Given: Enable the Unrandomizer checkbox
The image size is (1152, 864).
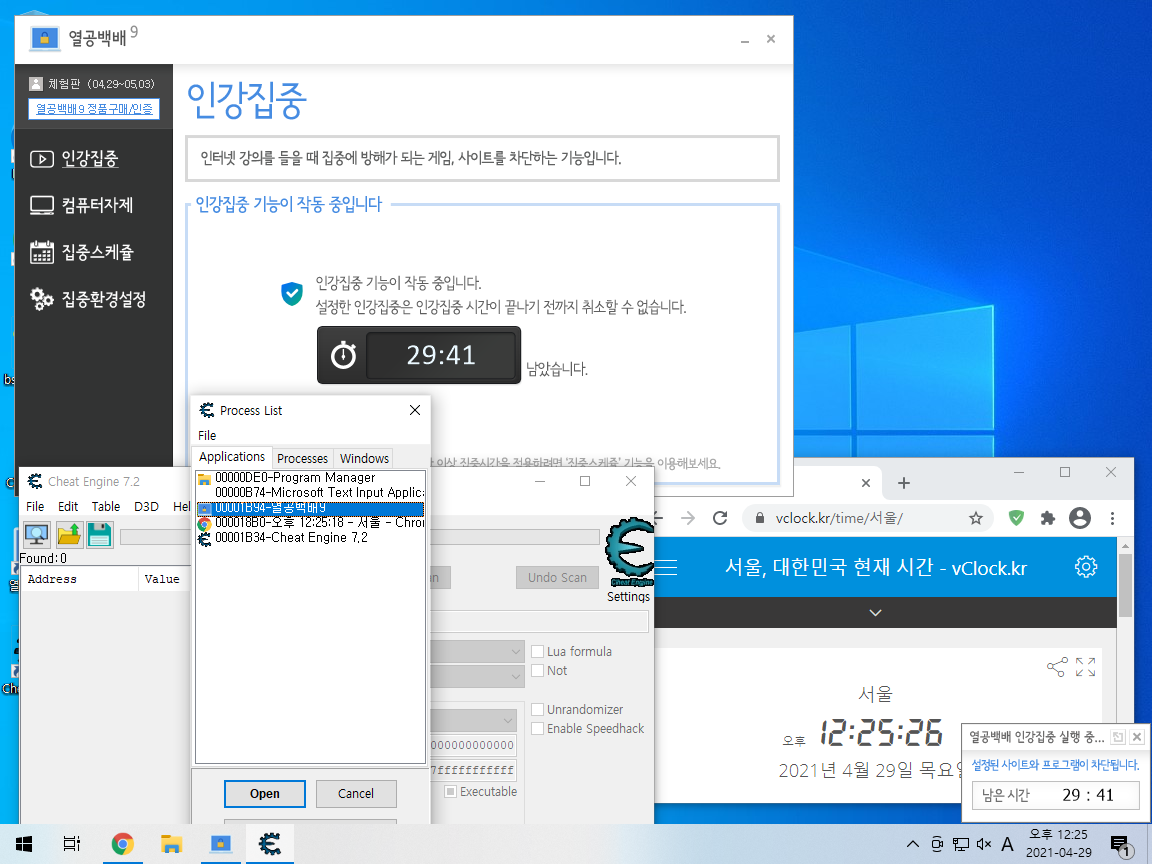Looking at the screenshot, I should (x=538, y=710).
